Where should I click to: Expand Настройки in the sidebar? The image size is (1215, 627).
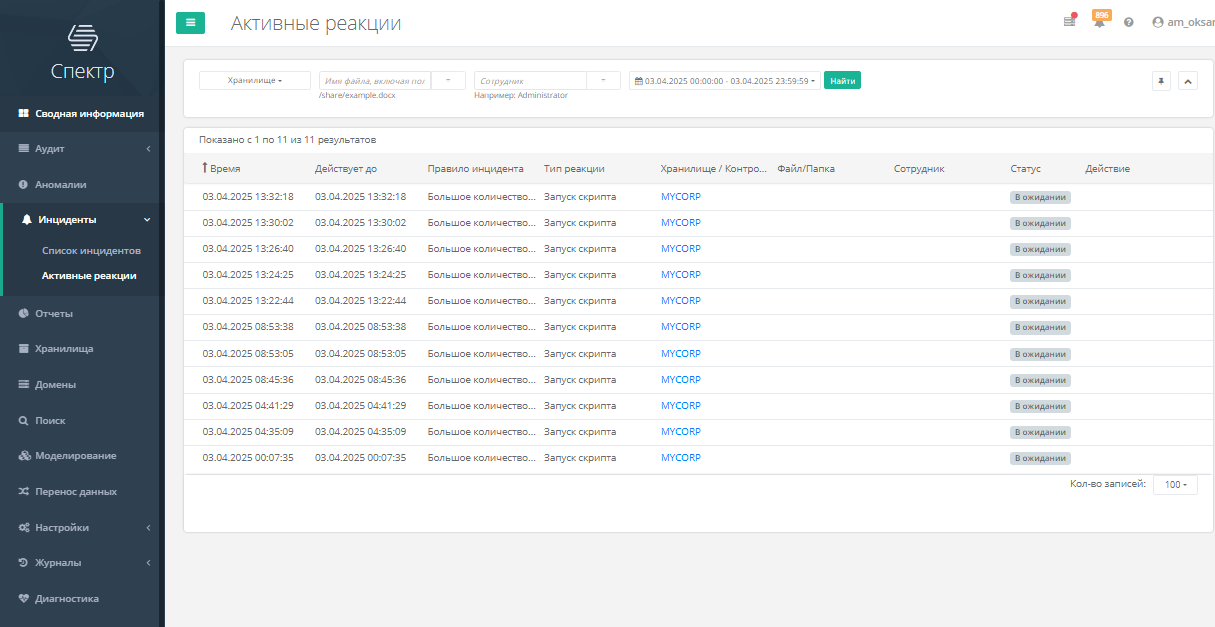(81, 527)
